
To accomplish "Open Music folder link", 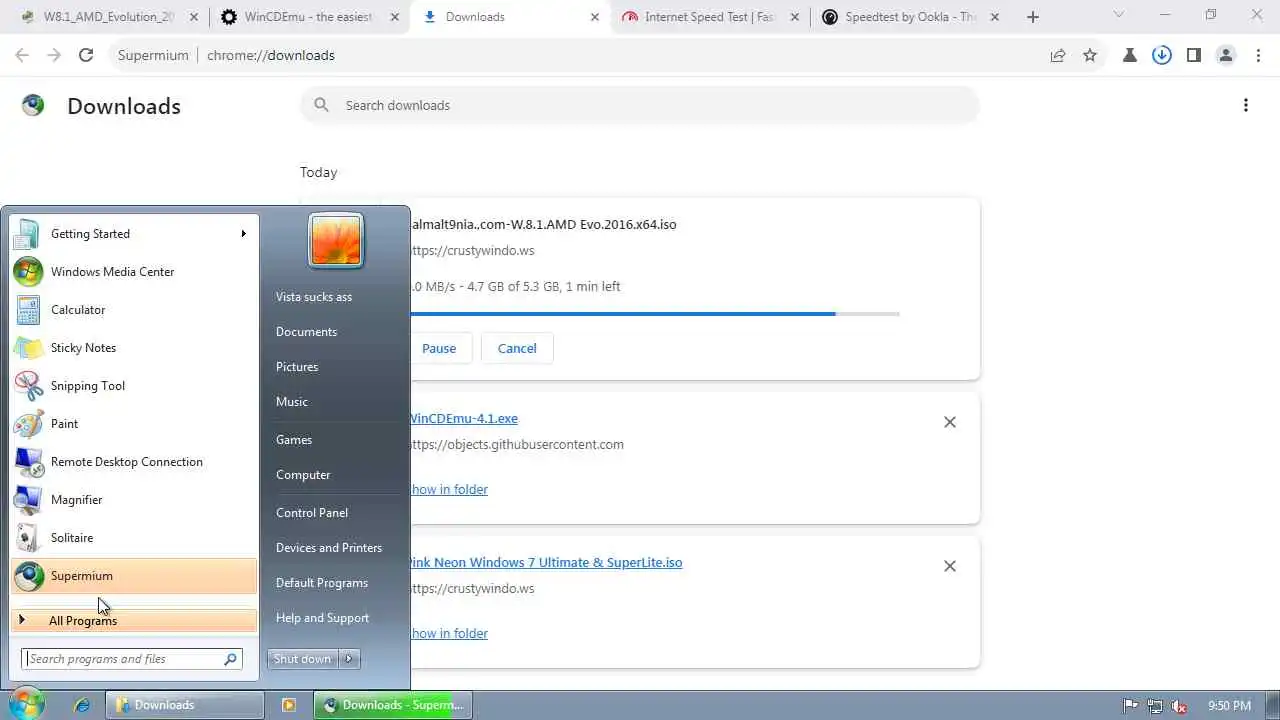I will click(292, 402).
